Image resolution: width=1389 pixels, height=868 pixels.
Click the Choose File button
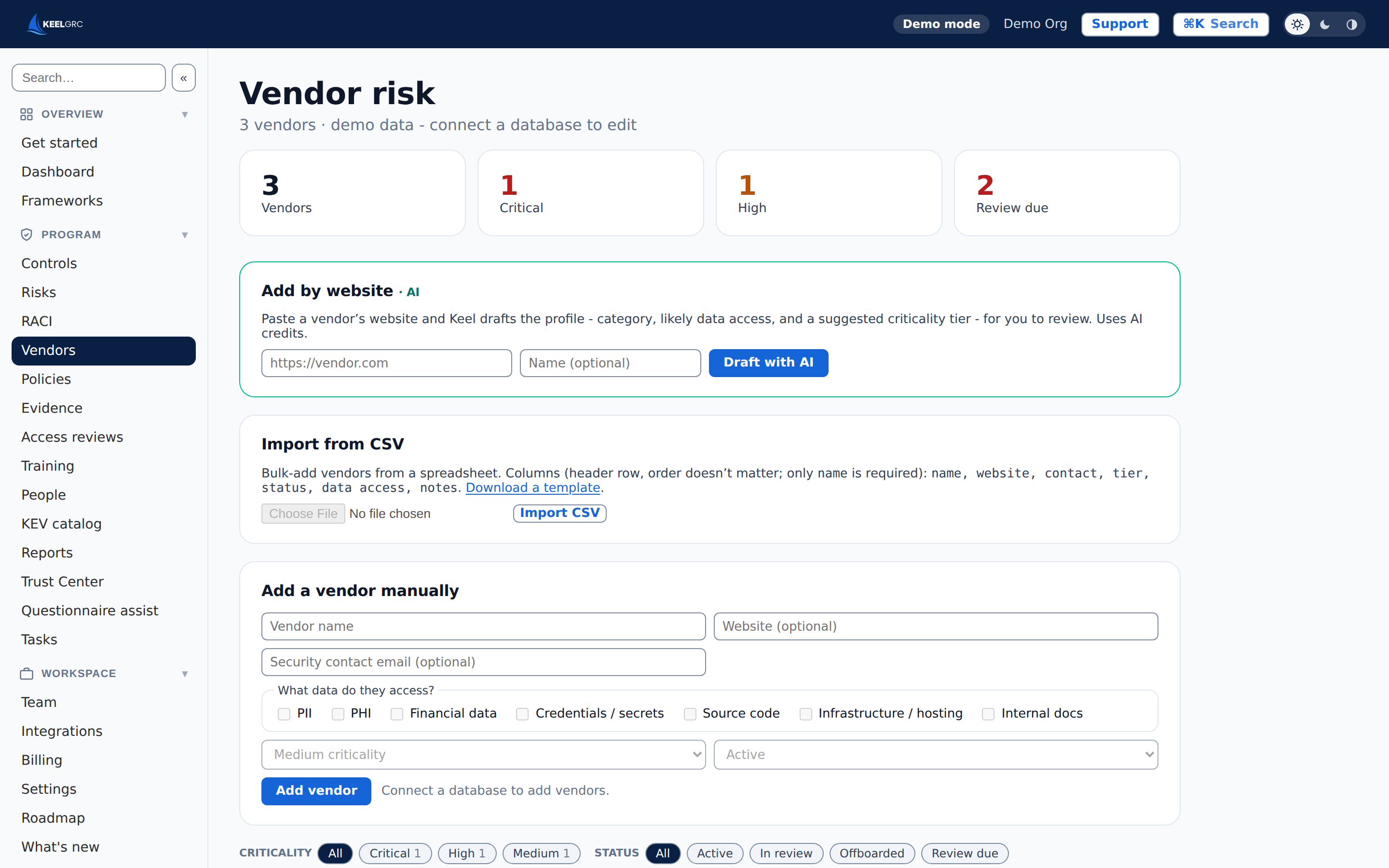[x=303, y=514]
